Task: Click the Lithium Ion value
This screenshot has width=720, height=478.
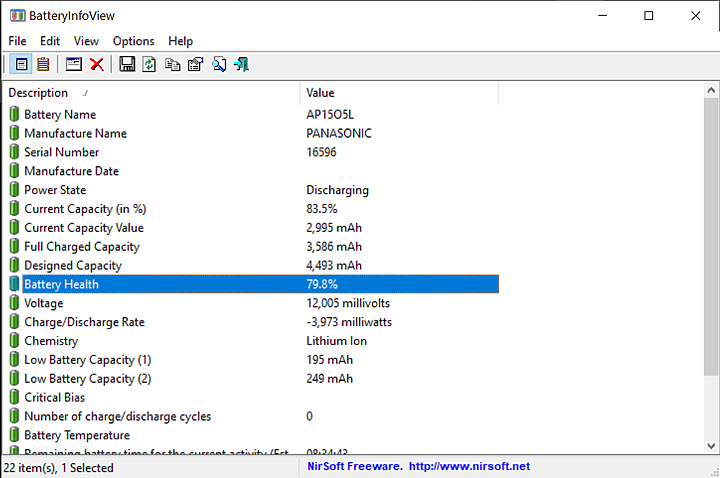Action: tap(337, 340)
